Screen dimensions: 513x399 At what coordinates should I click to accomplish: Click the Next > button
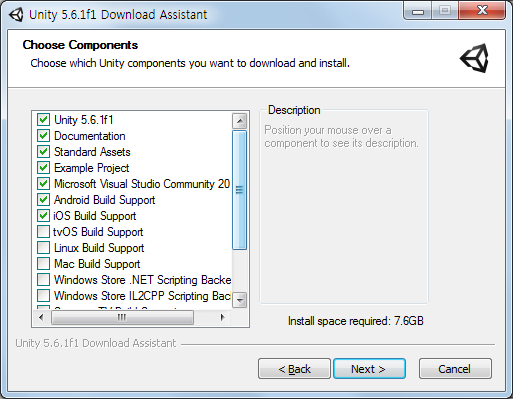[369, 369]
